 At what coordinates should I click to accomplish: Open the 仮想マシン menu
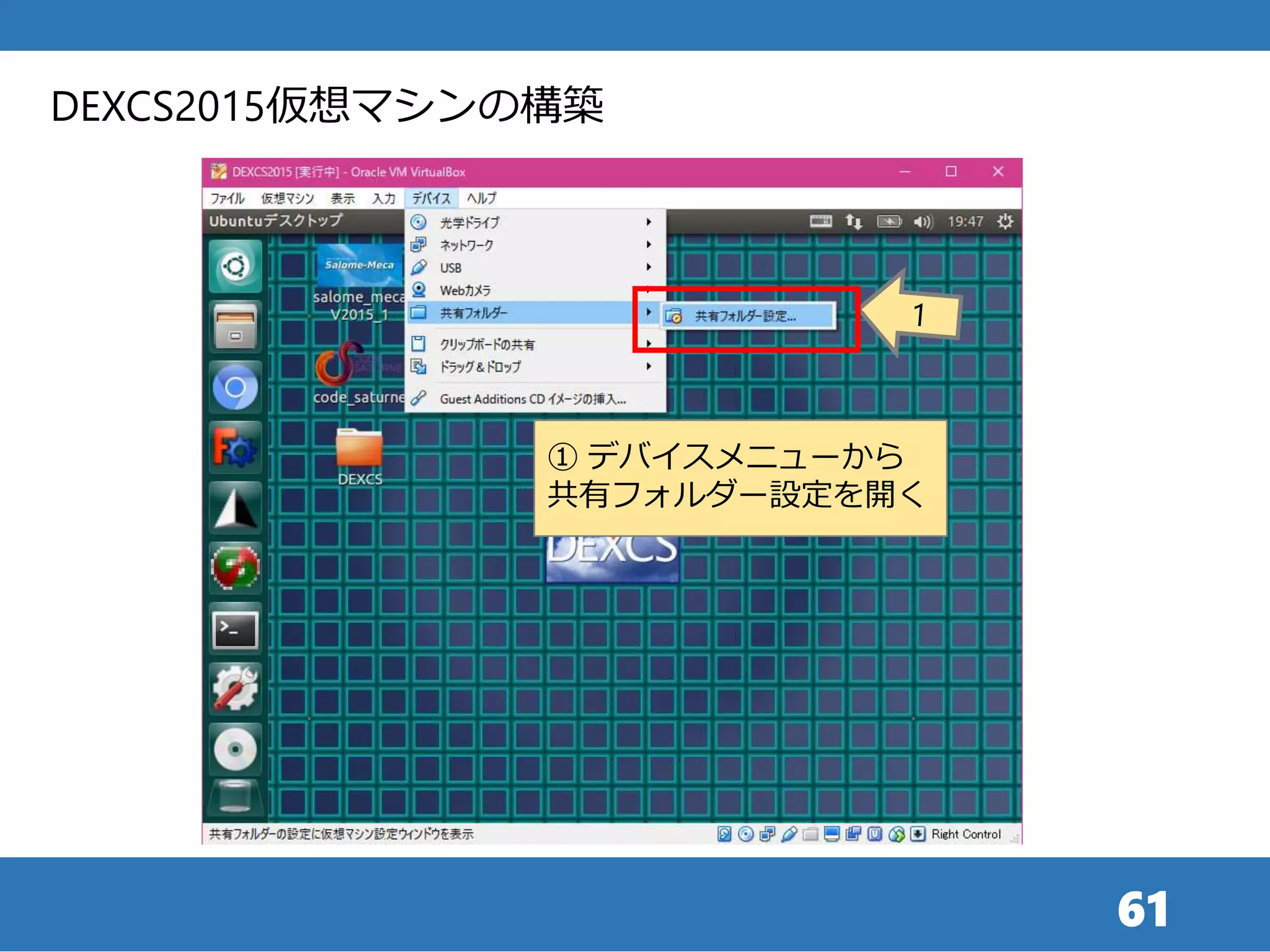(287, 198)
